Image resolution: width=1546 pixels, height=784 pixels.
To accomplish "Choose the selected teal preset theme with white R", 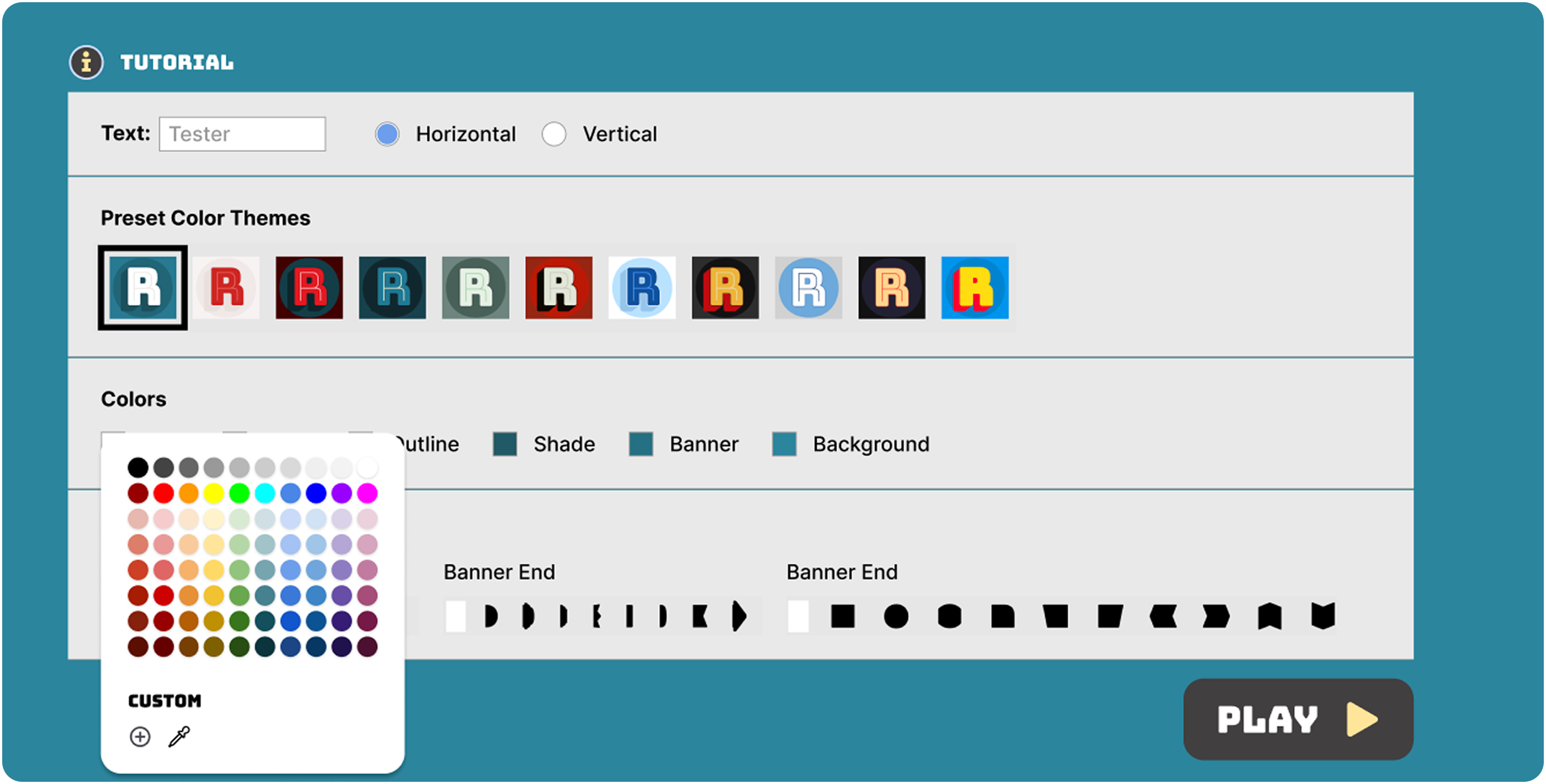I will pos(143,288).
